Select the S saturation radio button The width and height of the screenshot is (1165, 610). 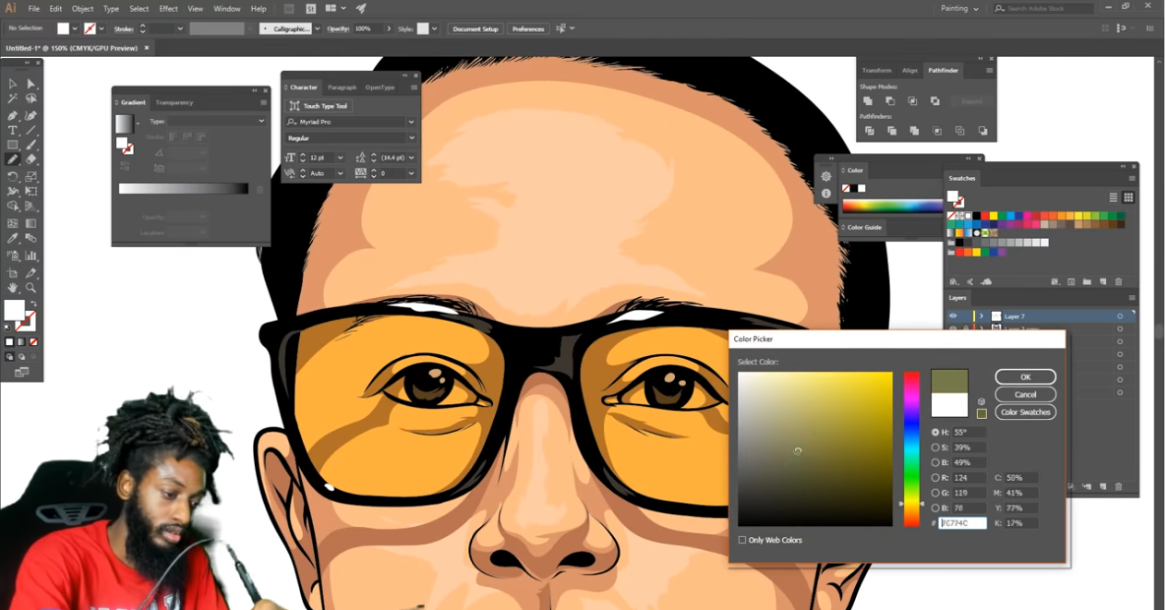(x=935, y=447)
